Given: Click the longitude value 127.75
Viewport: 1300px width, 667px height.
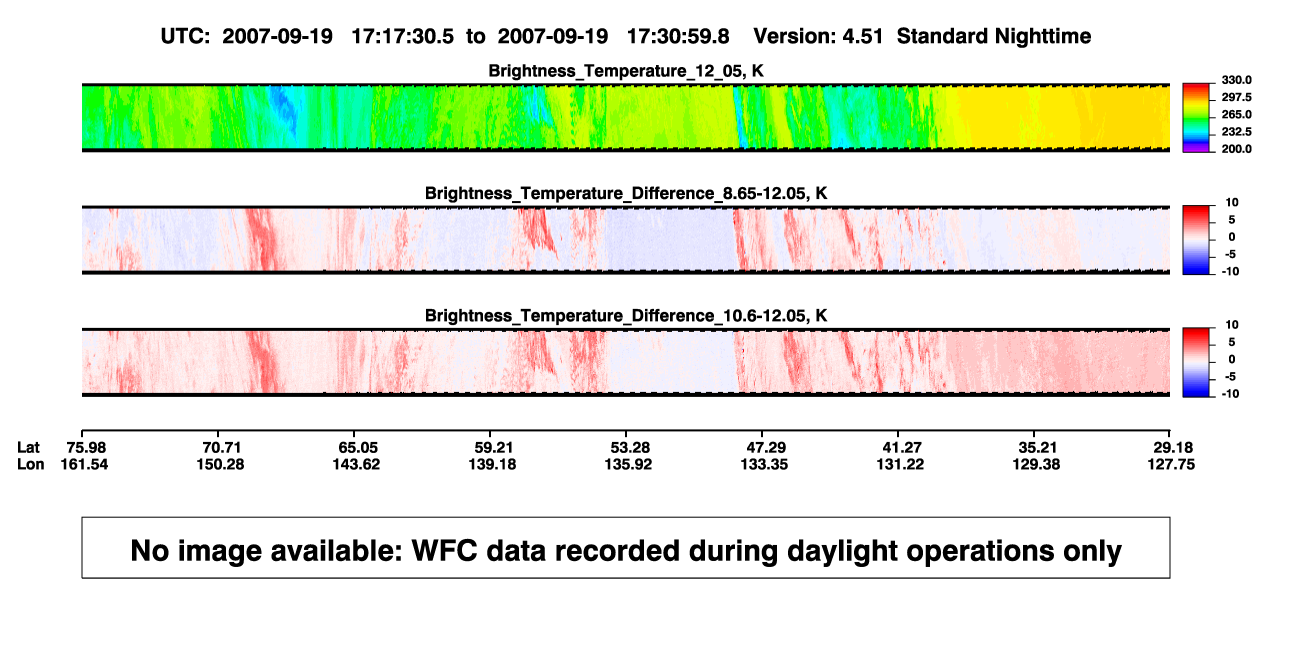Looking at the screenshot, I should [x=1174, y=464].
